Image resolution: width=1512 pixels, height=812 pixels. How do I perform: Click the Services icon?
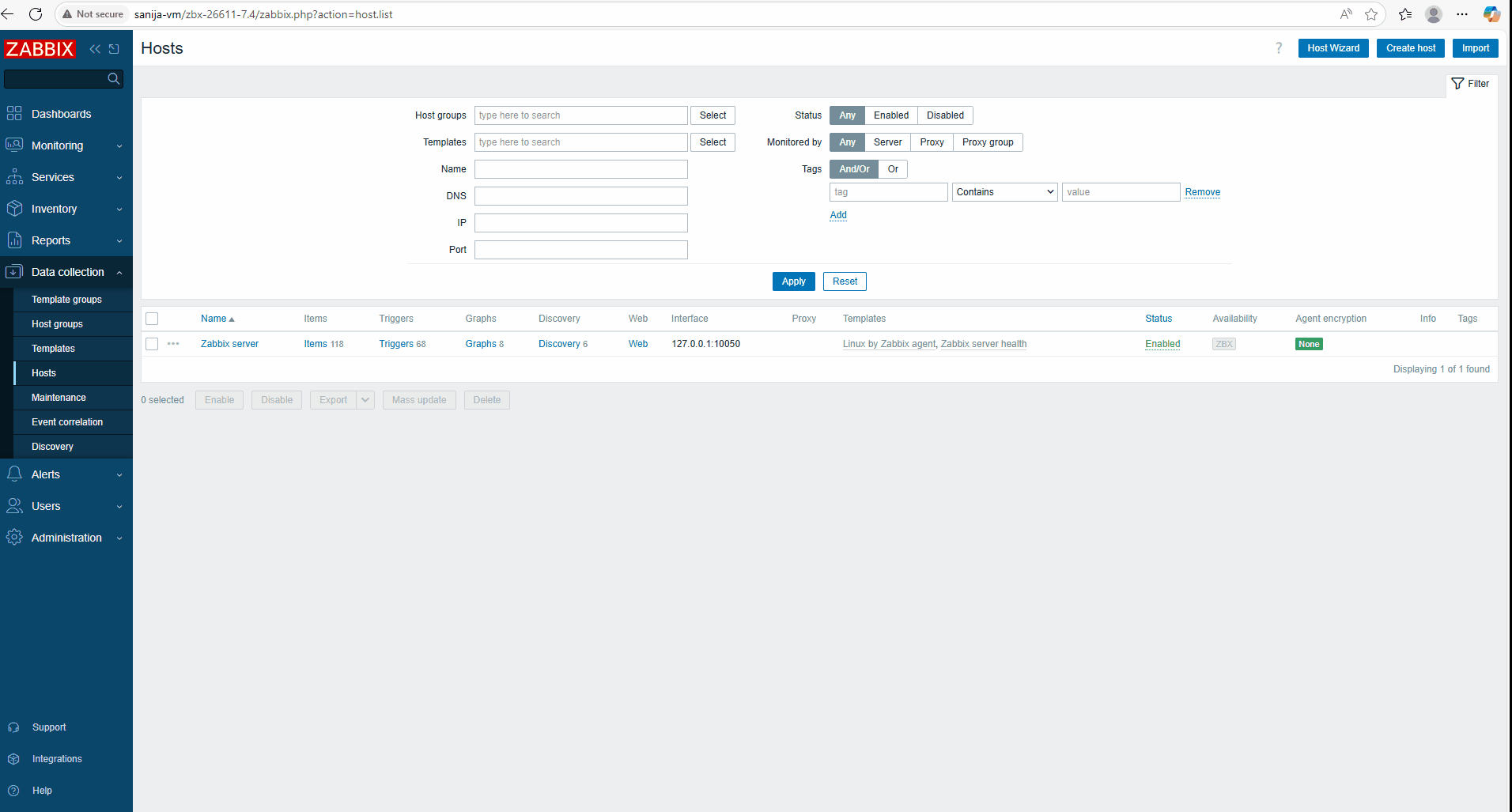click(14, 177)
